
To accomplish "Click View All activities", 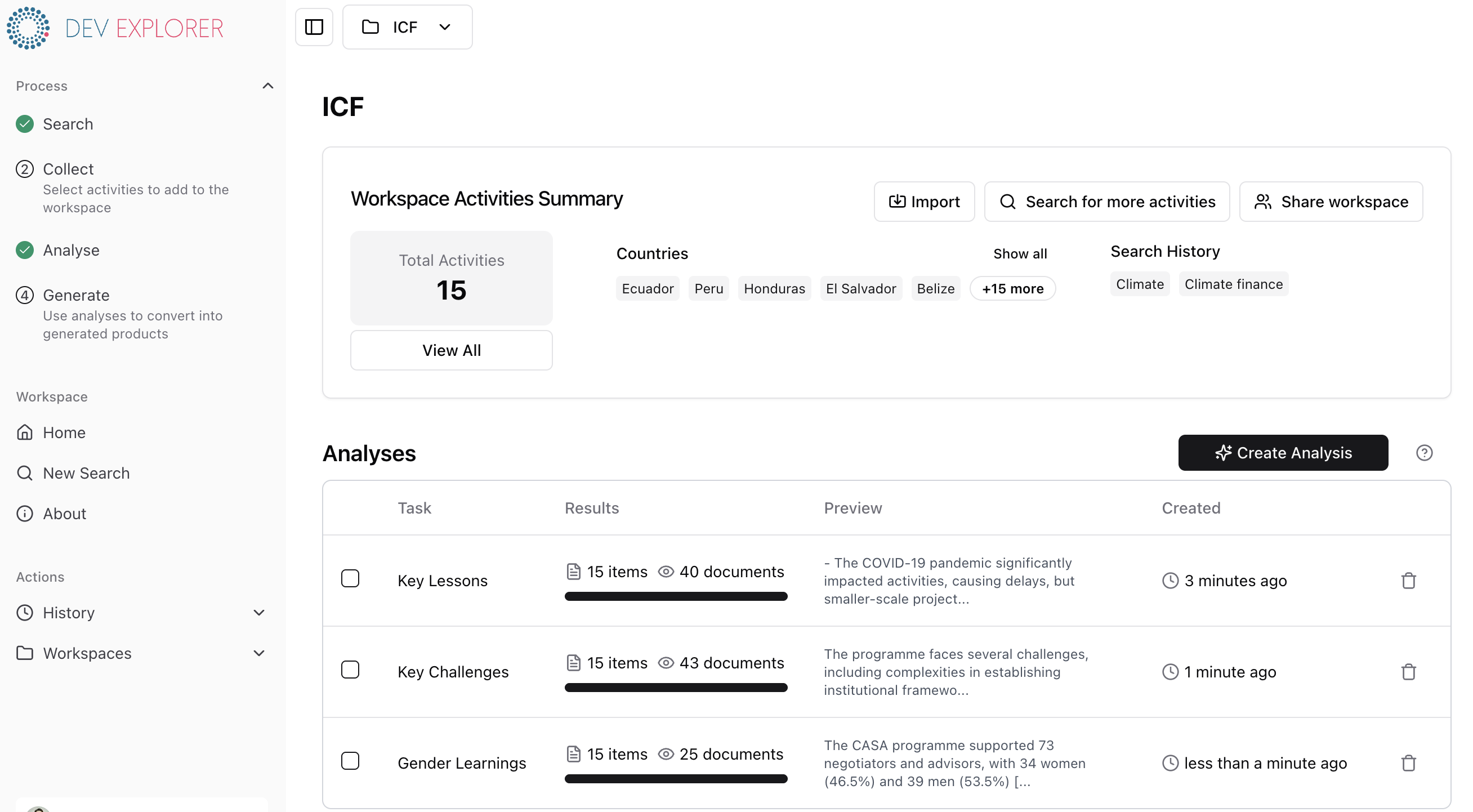I will click(x=451, y=350).
